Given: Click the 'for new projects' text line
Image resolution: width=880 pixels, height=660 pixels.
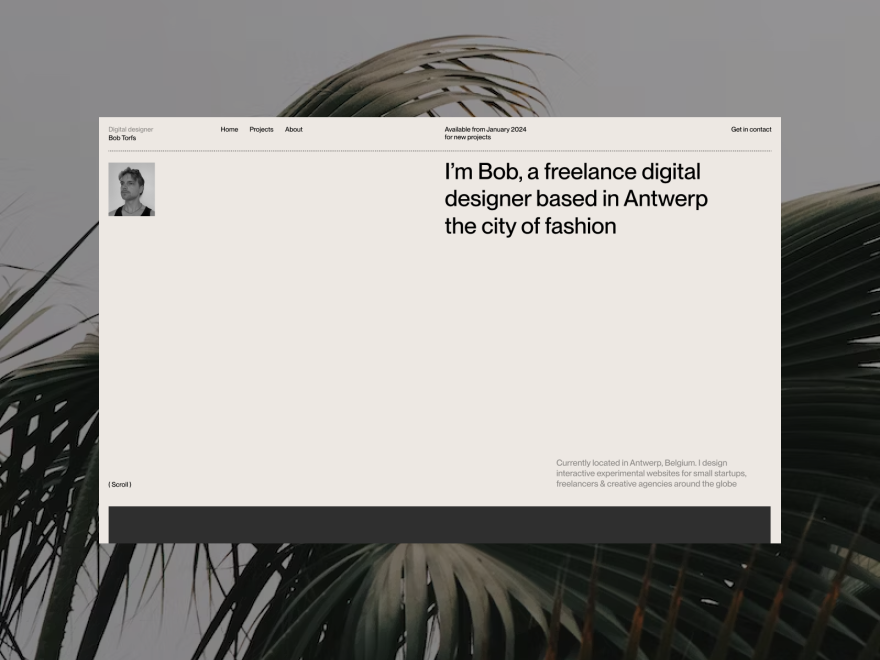Looking at the screenshot, I should [x=468, y=138].
